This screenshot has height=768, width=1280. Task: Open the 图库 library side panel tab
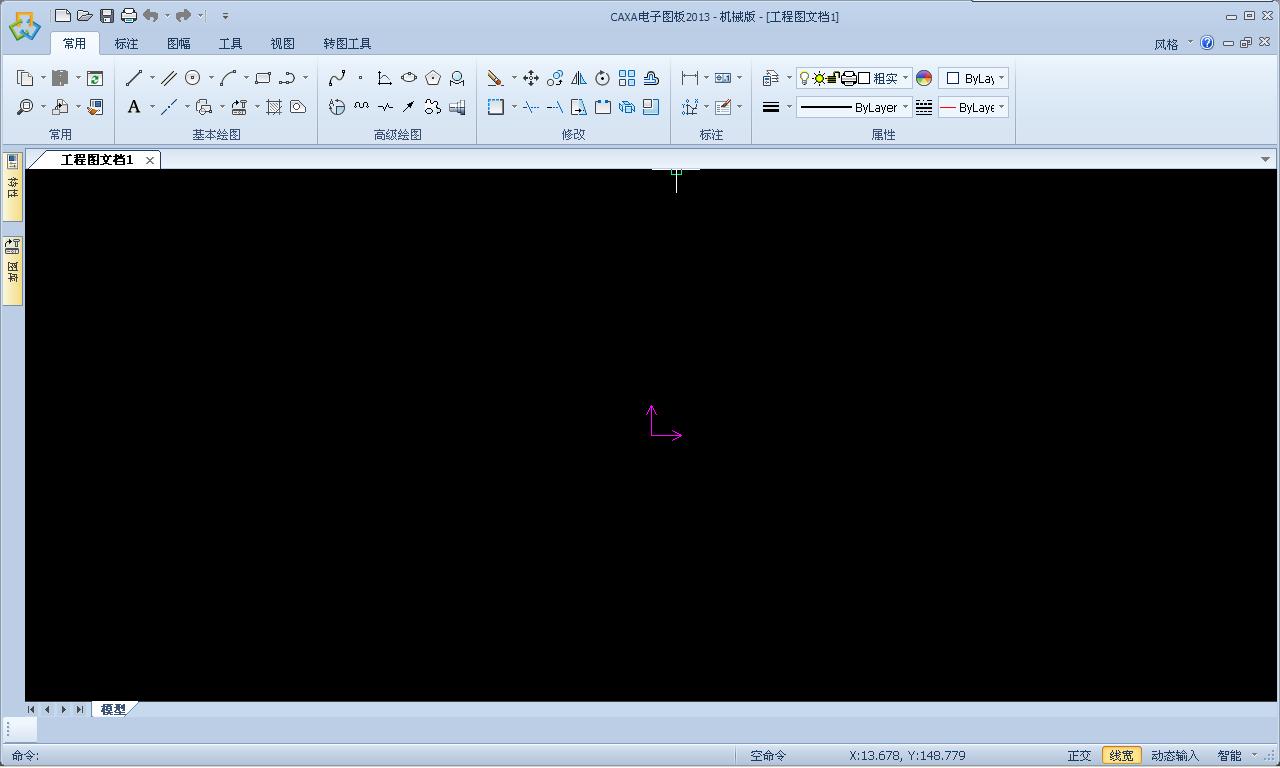pos(13,271)
